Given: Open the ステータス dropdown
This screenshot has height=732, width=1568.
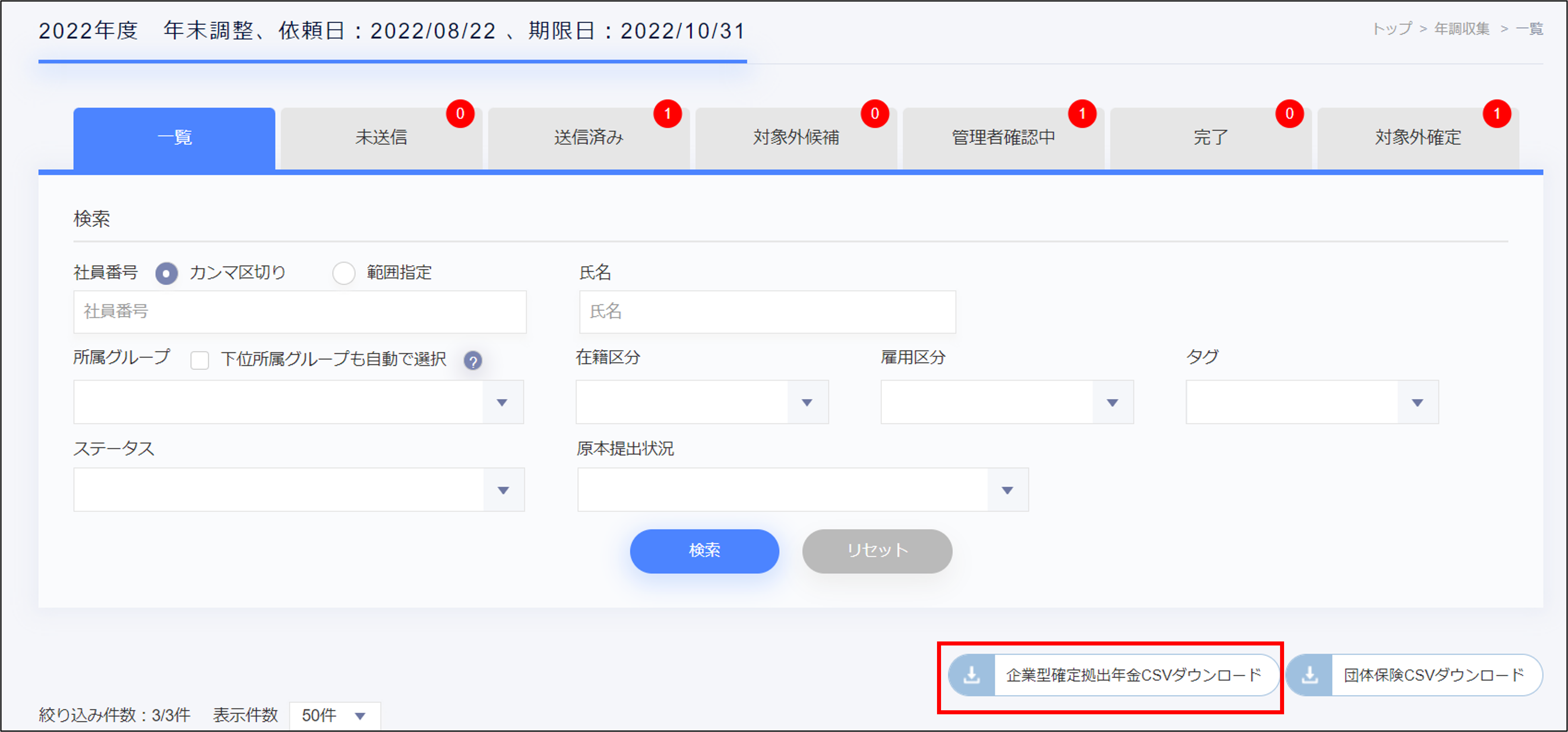Looking at the screenshot, I should (503, 490).
